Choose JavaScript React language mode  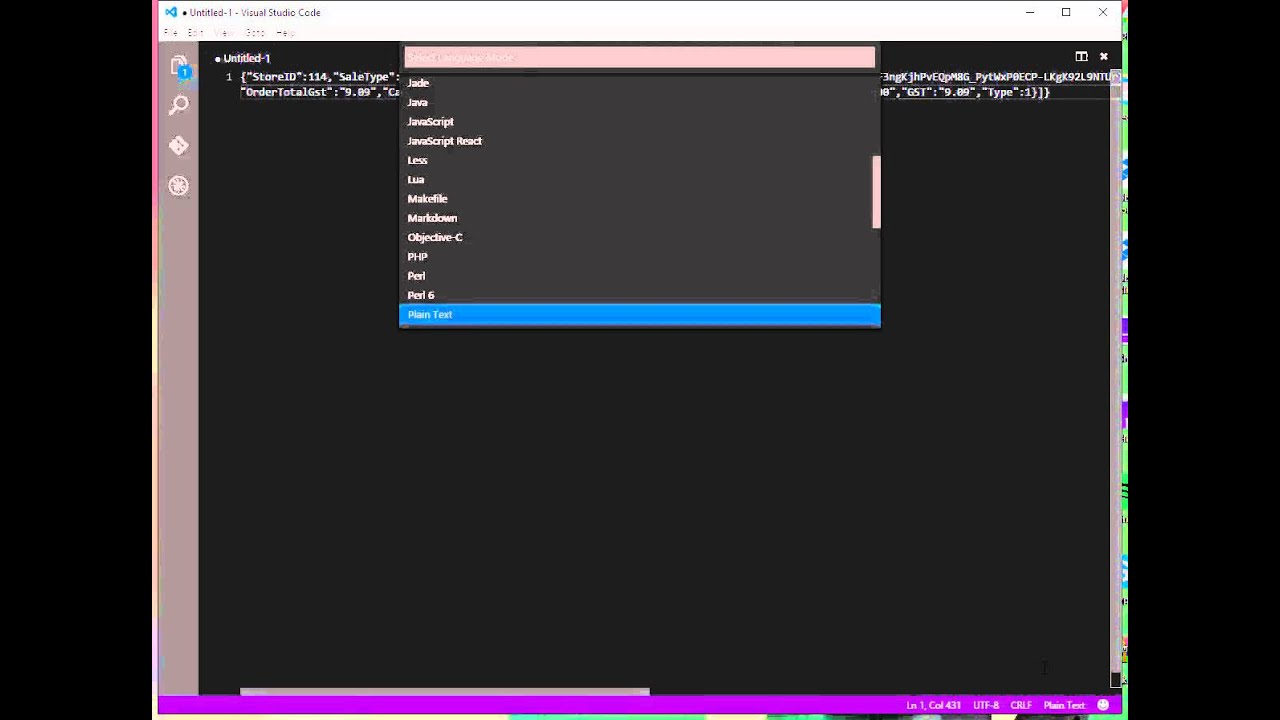click(639, 141)
